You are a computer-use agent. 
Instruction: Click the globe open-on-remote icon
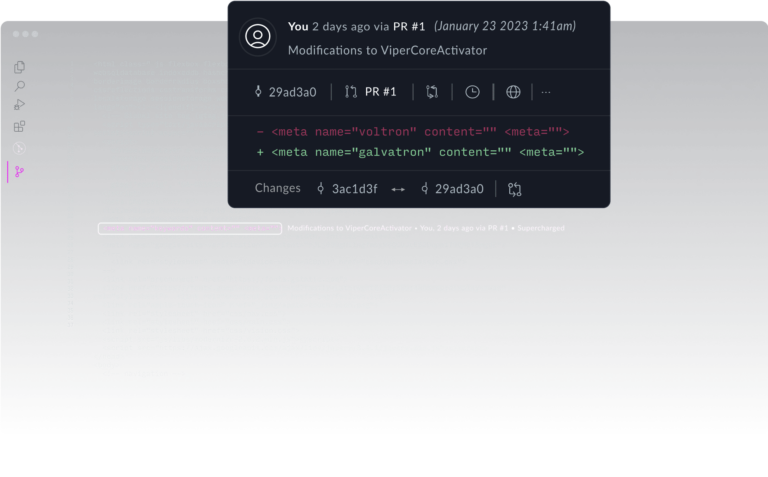513,92
